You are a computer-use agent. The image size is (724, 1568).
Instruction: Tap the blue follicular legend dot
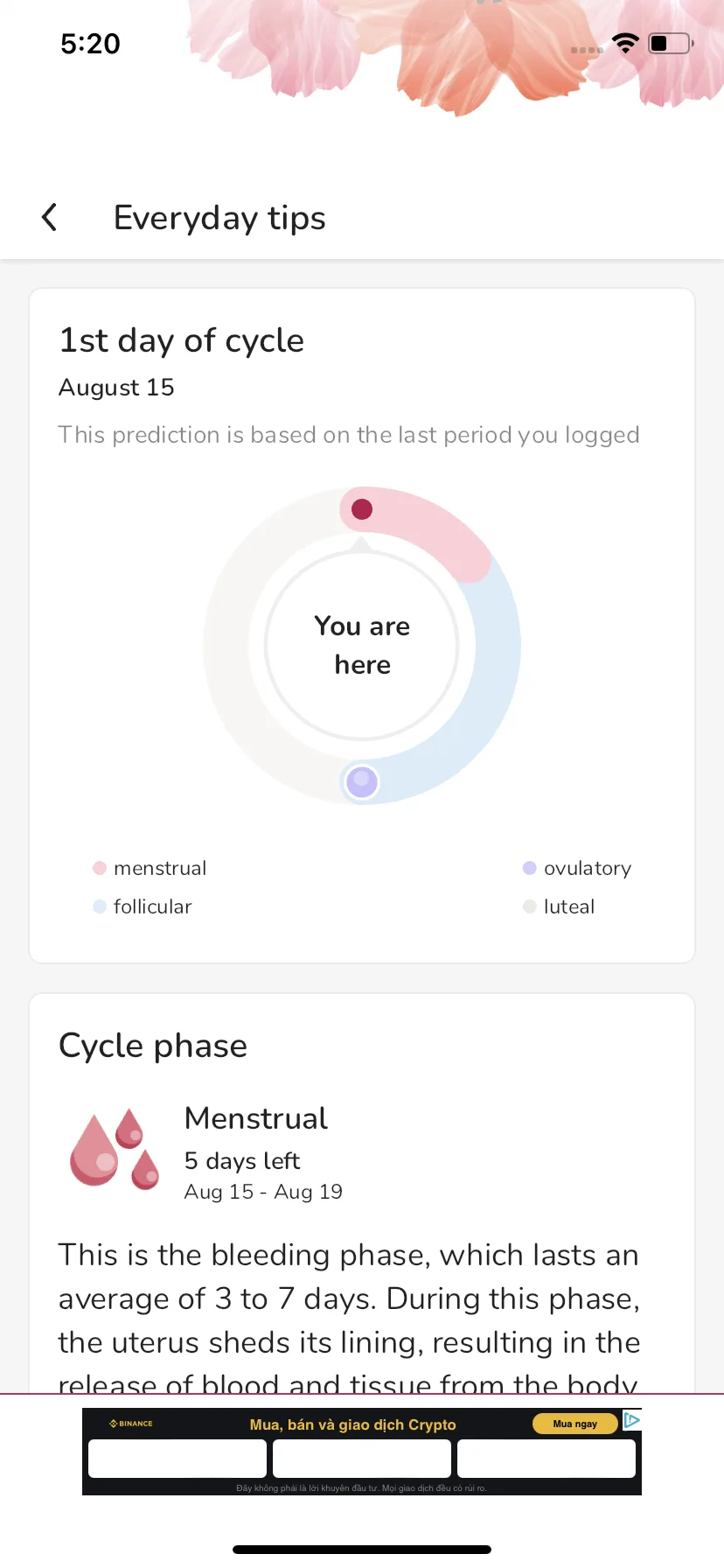[x=100, y=906]
